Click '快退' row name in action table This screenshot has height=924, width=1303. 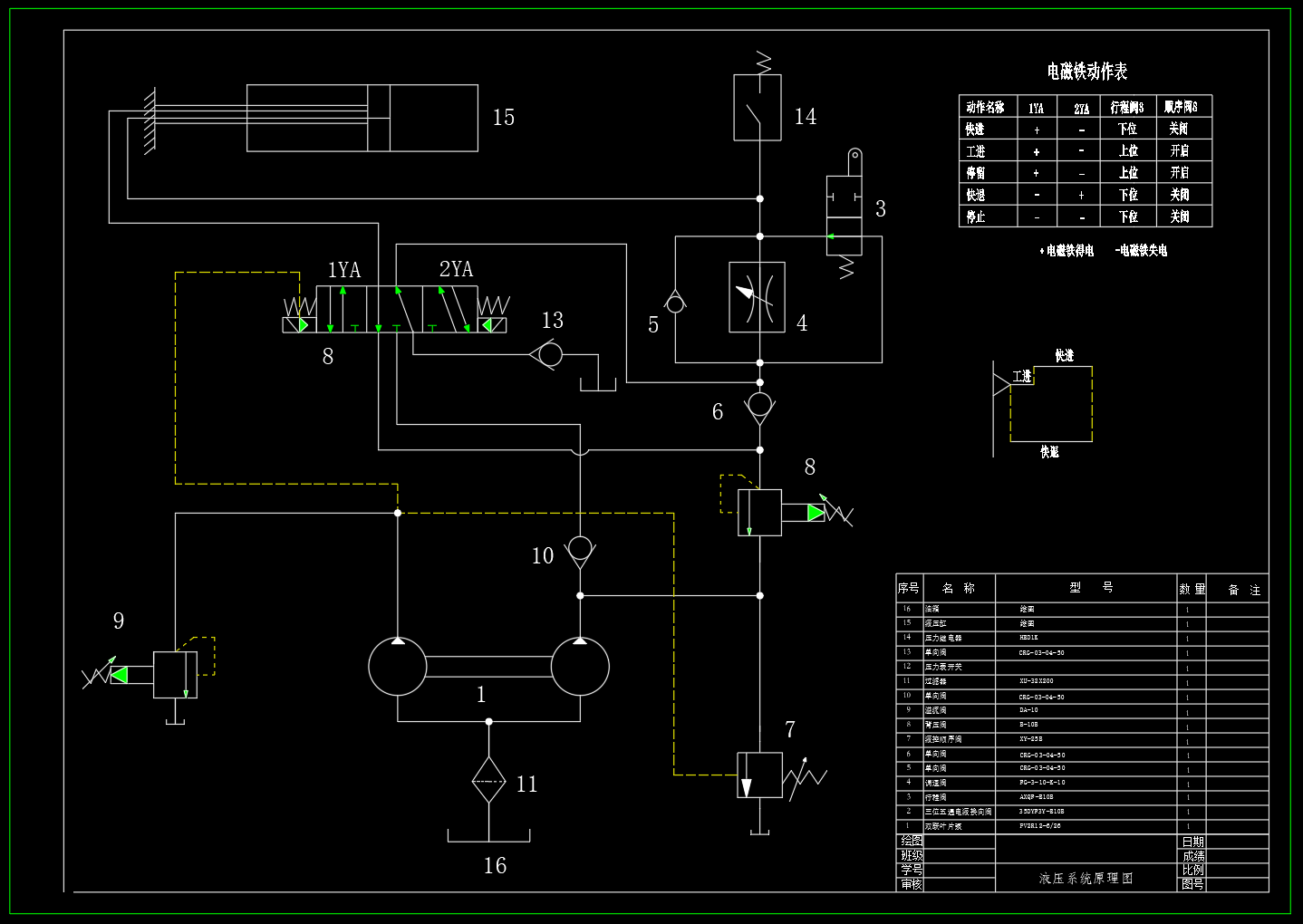975,195
